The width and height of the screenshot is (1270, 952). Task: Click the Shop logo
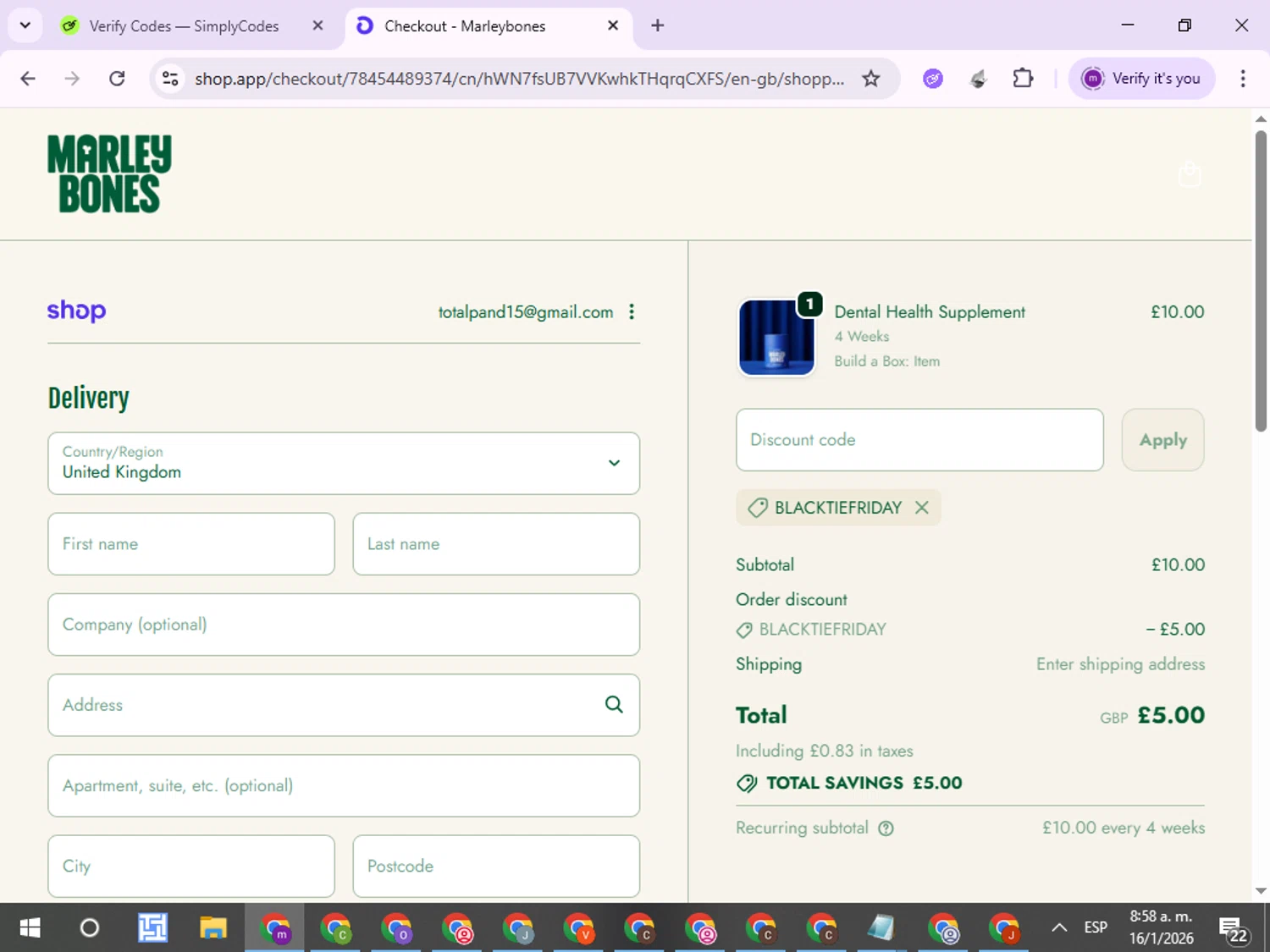click(76, 311)
